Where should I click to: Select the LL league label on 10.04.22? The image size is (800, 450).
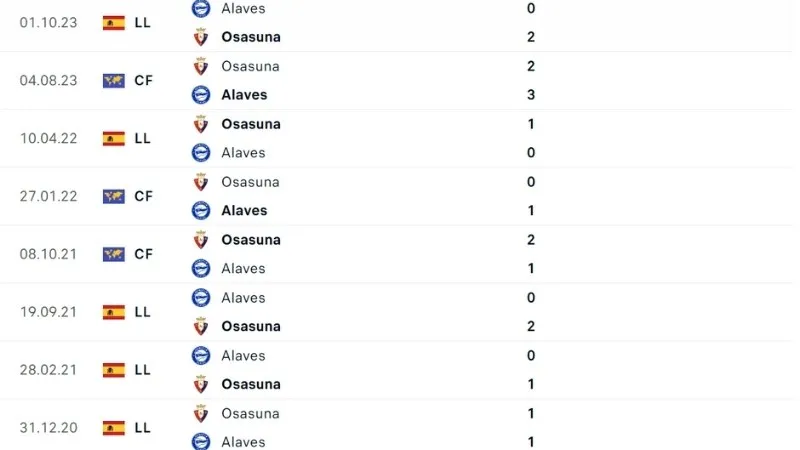[x=142, y=139]
